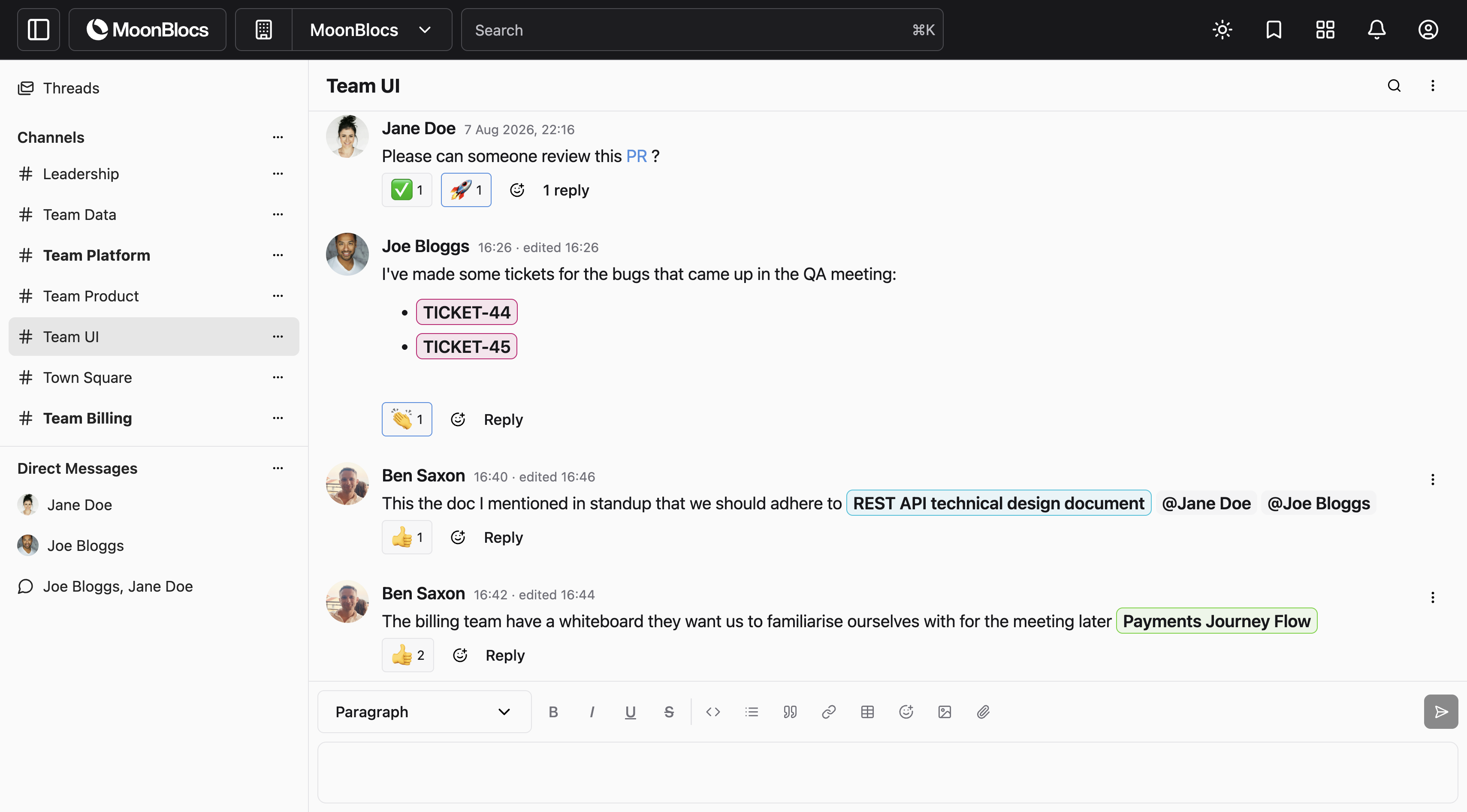1467x812 pixels.
Task: Switch to the Team Platform channel
Action: (x=154, y=256)
